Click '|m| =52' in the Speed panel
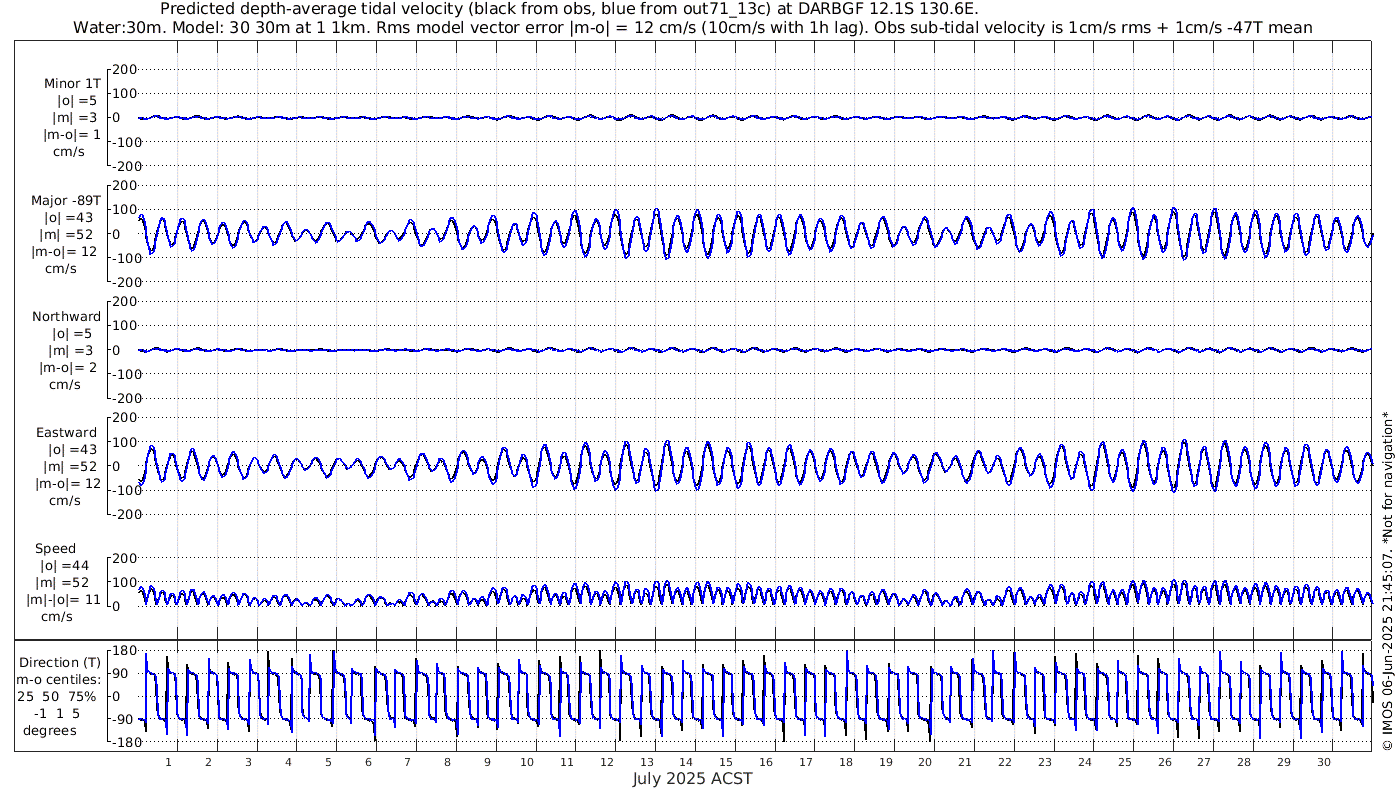This screenshot has width=1400, height=800. (65, 582)
